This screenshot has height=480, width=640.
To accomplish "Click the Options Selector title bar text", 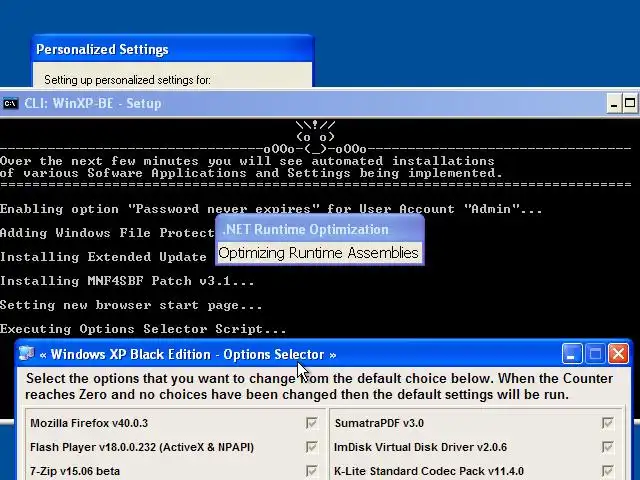I will [x=188, y=354].
